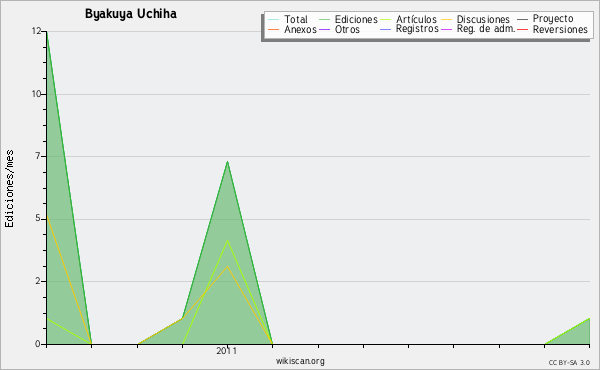Click the 12 y-axis tick label
The height and width of the screenshot is (370, 600).
coord(36,31)
